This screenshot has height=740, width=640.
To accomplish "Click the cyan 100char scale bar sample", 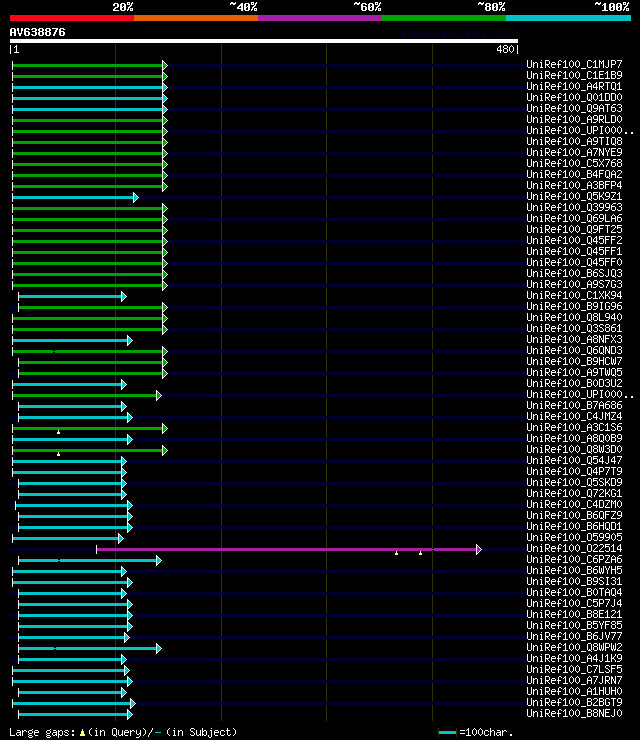I will click(x=447, y=732).
